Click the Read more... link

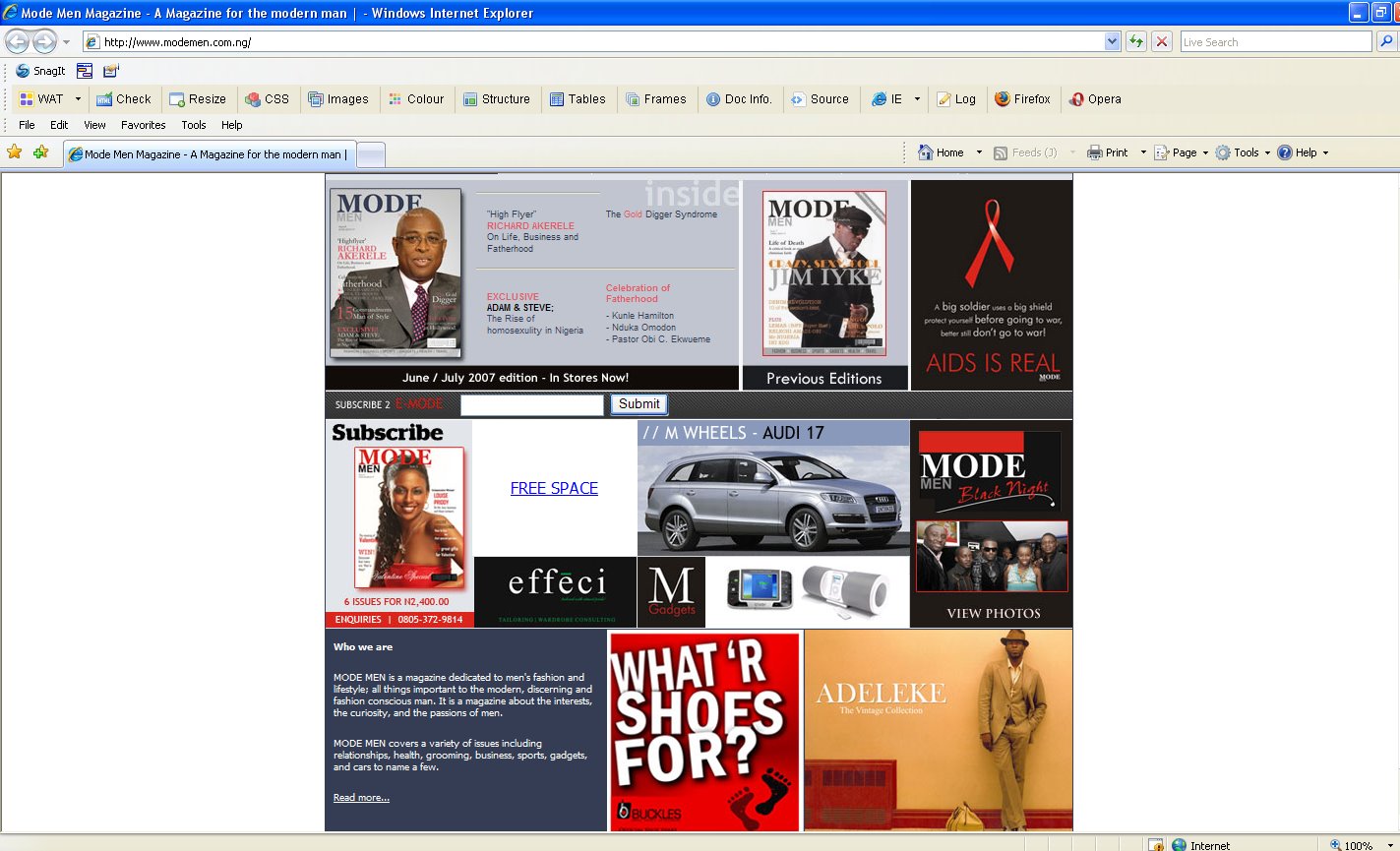tap(361, 797)
